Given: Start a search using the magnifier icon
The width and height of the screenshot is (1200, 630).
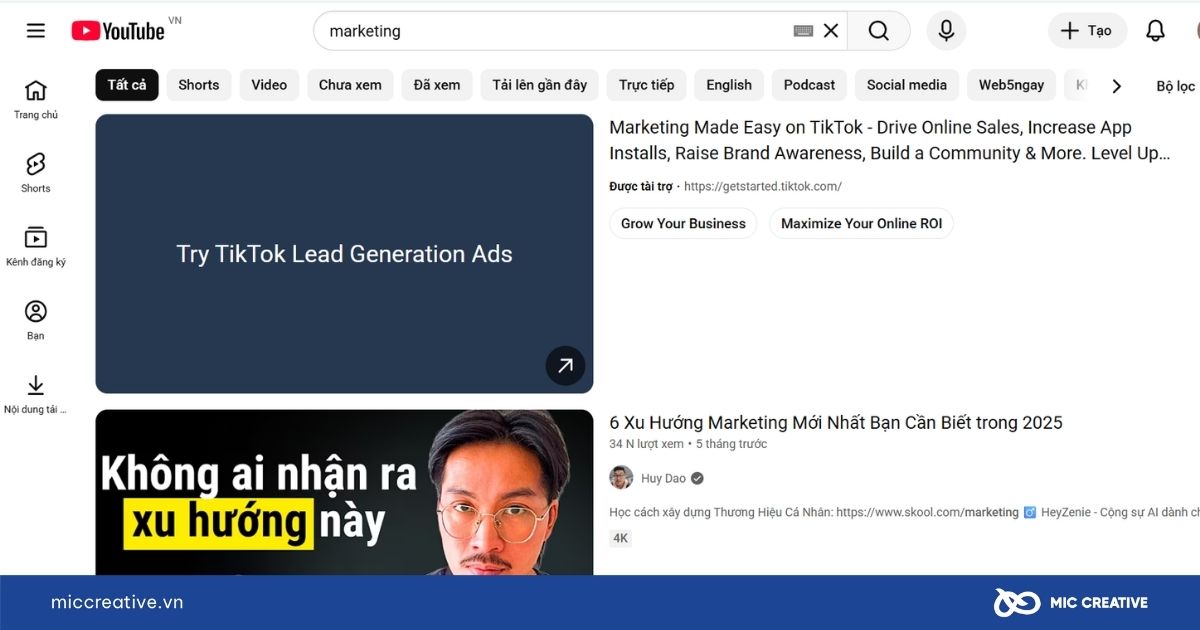Looking at the screenshot, I should [878, 30].
